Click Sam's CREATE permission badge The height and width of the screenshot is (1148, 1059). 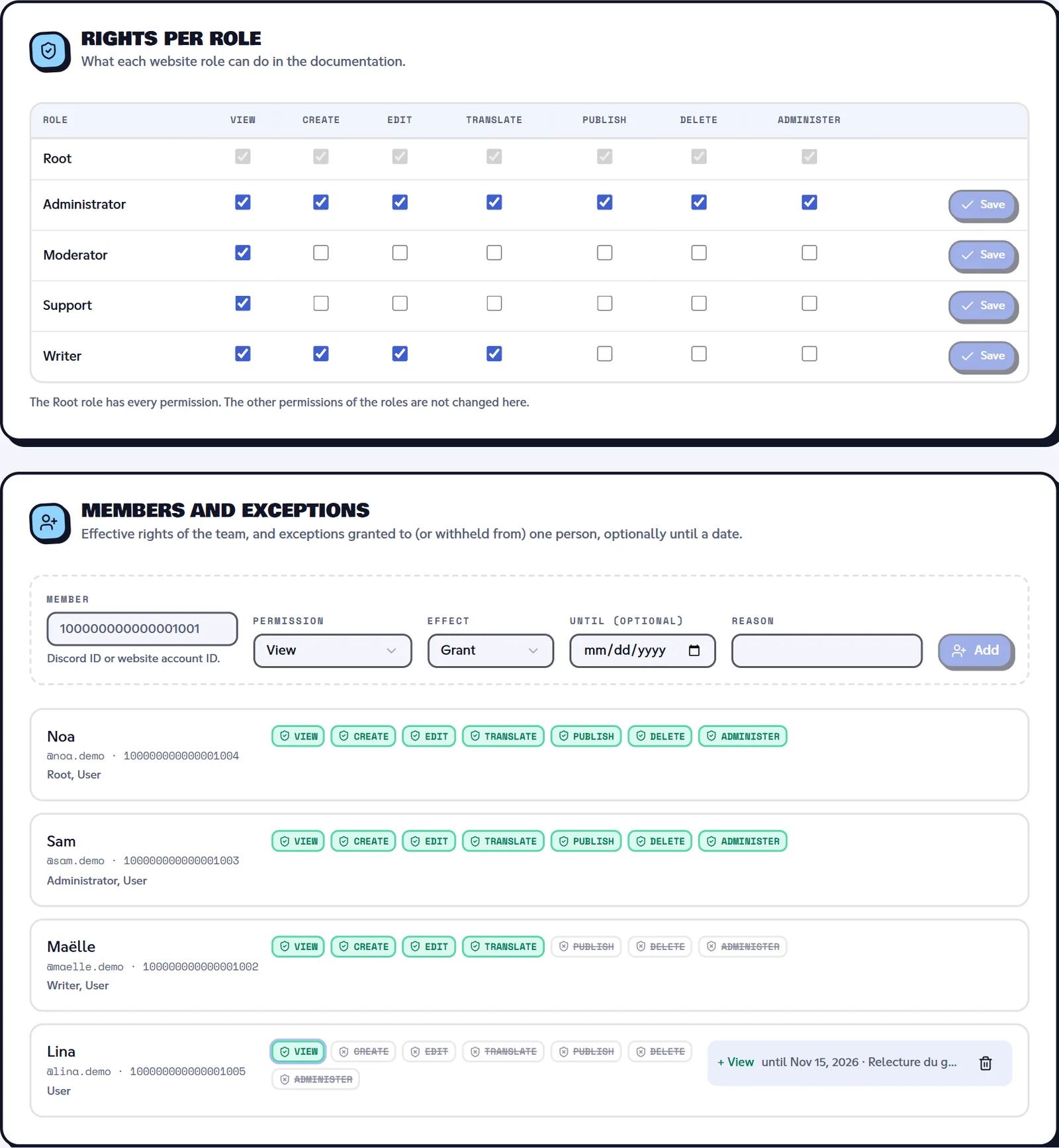pyautogui.click(x=363, y=841)
